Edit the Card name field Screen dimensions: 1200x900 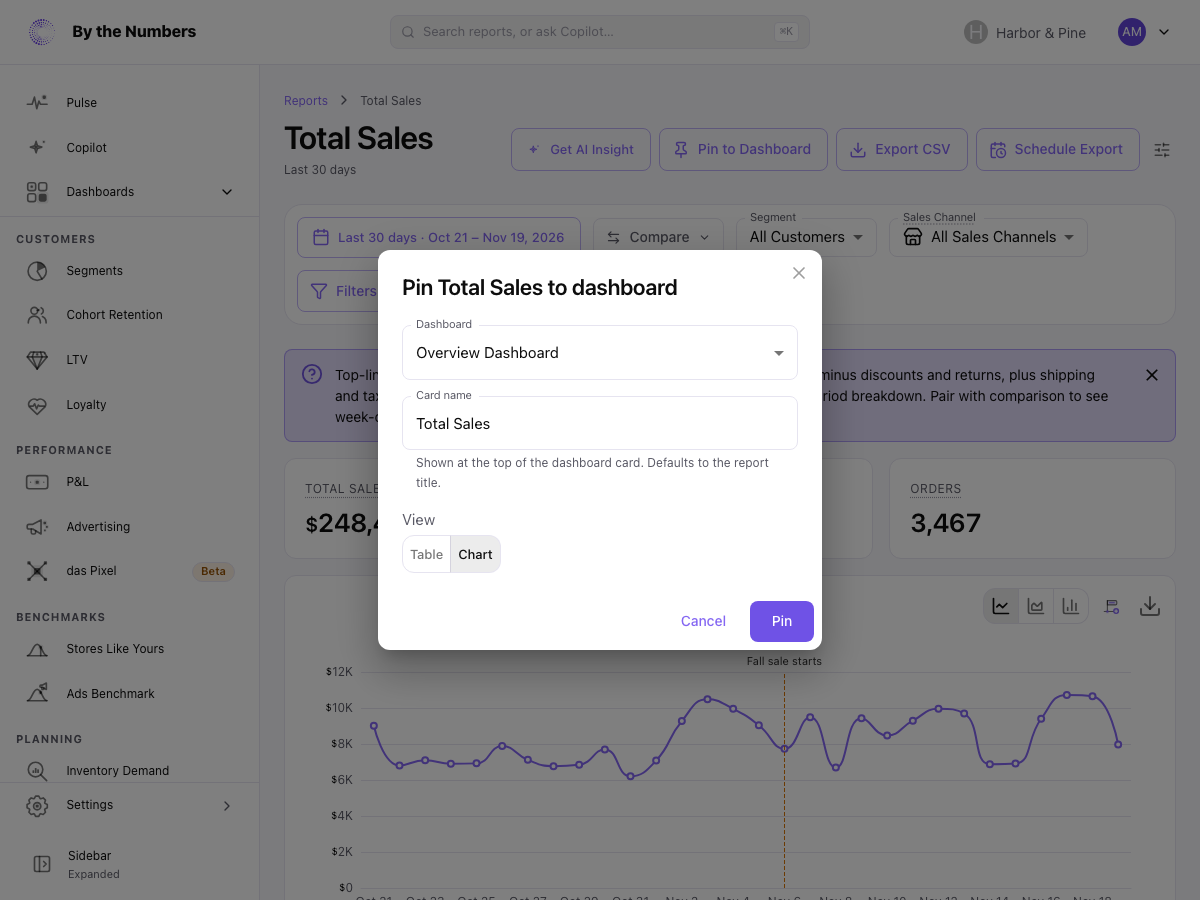tap(600, 424)
